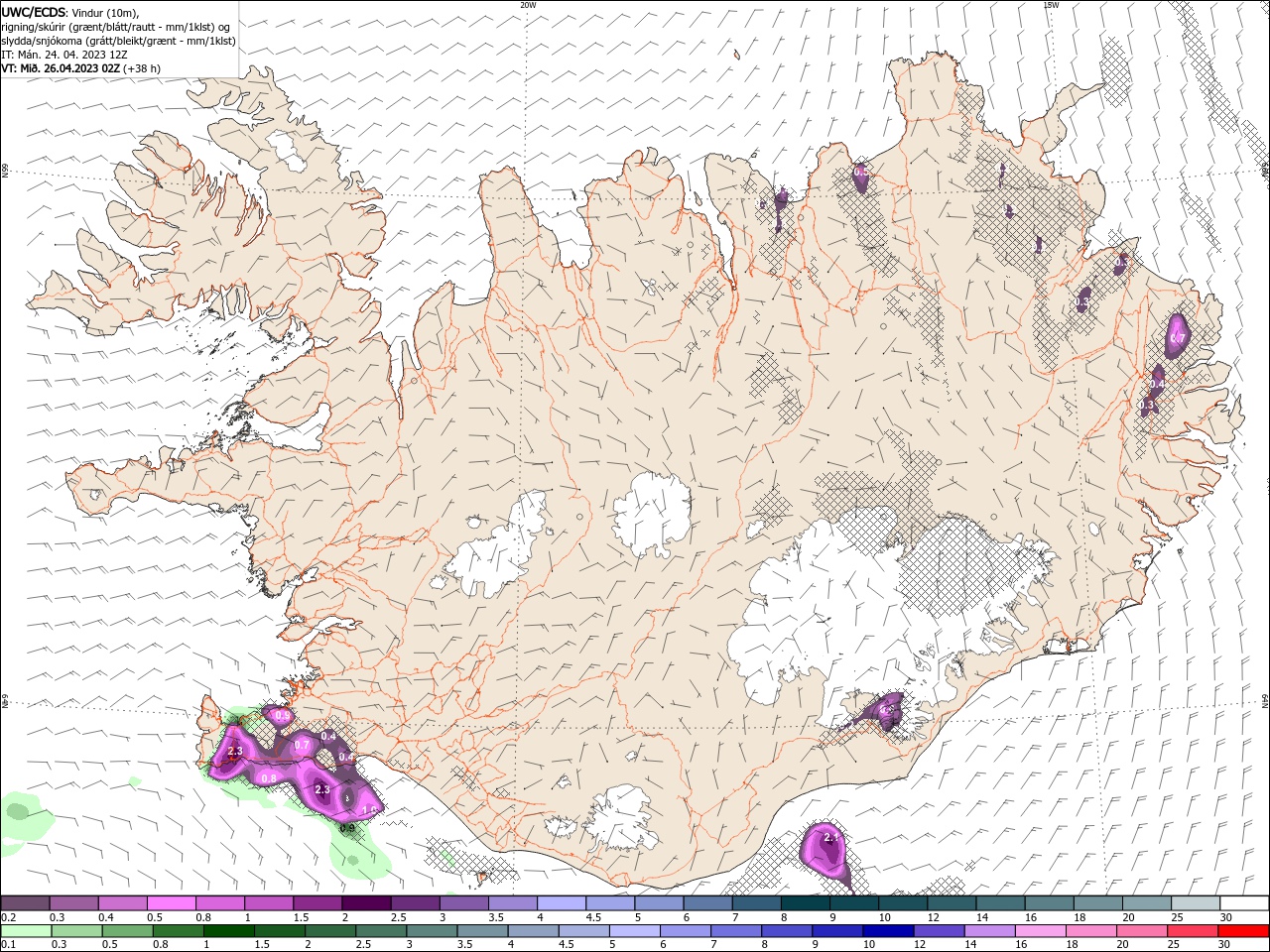
Task: Pick lavender snow swatch between 4 and 4.5
Action: click(x=561, y=902)
